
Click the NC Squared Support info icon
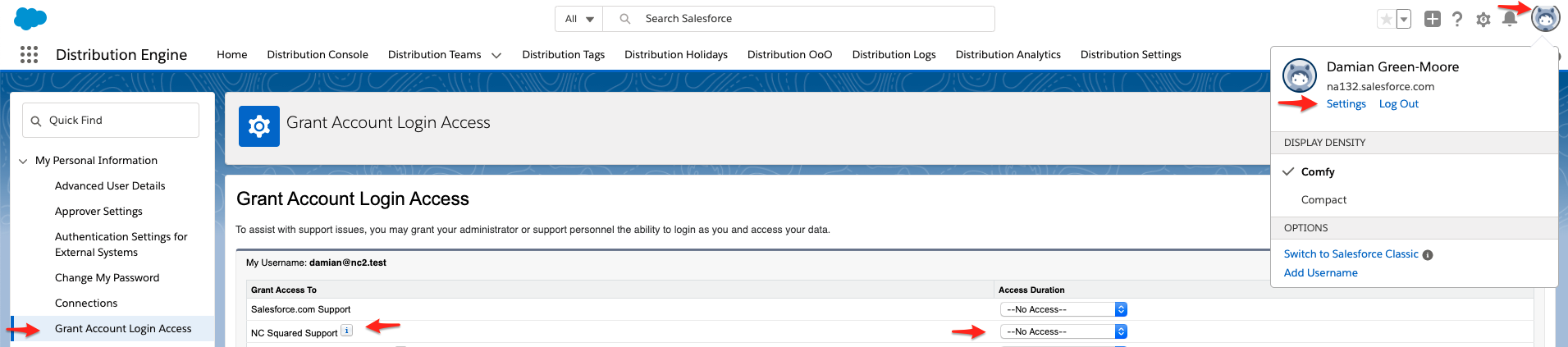point(346,331)
